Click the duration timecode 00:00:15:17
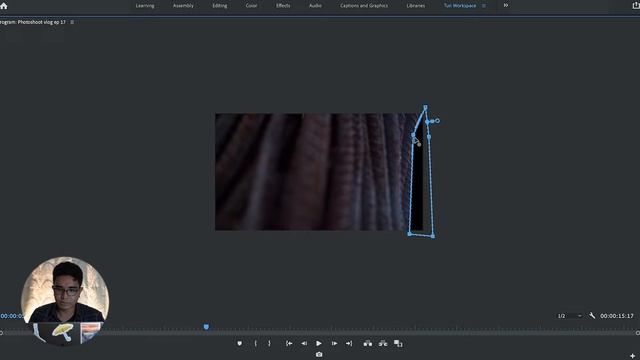Screen dimensions: 640x360 (x=617, y=316)
